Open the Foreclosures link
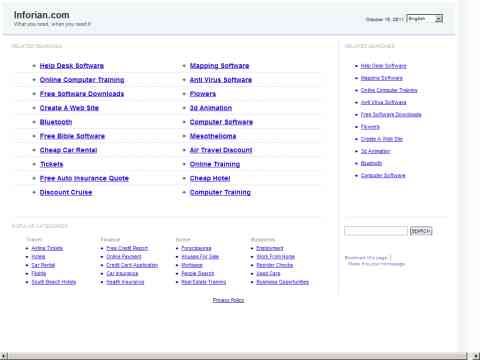This screenshot has width=480, height=360. pos(196,248)
